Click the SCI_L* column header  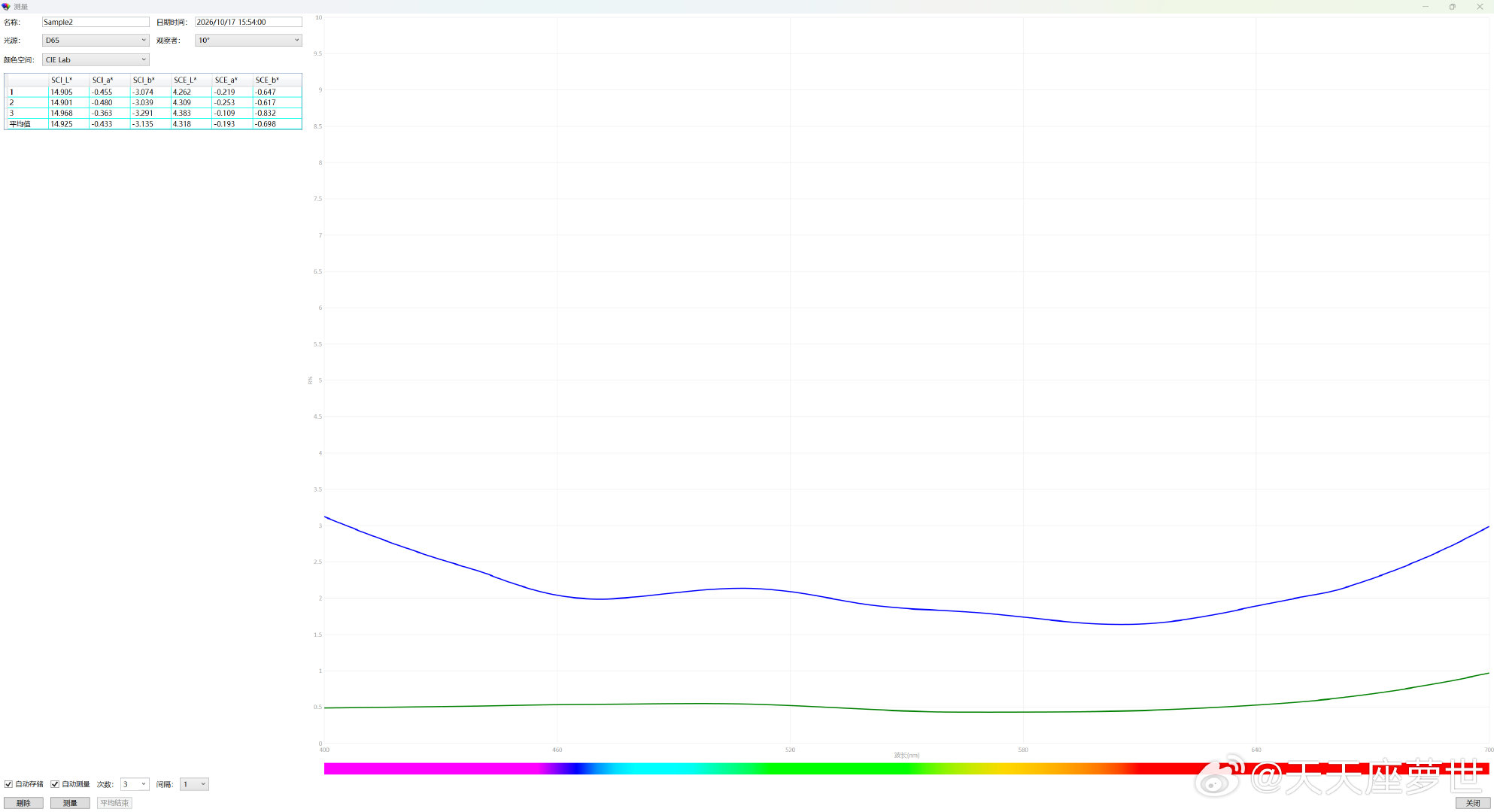point(68,80)
